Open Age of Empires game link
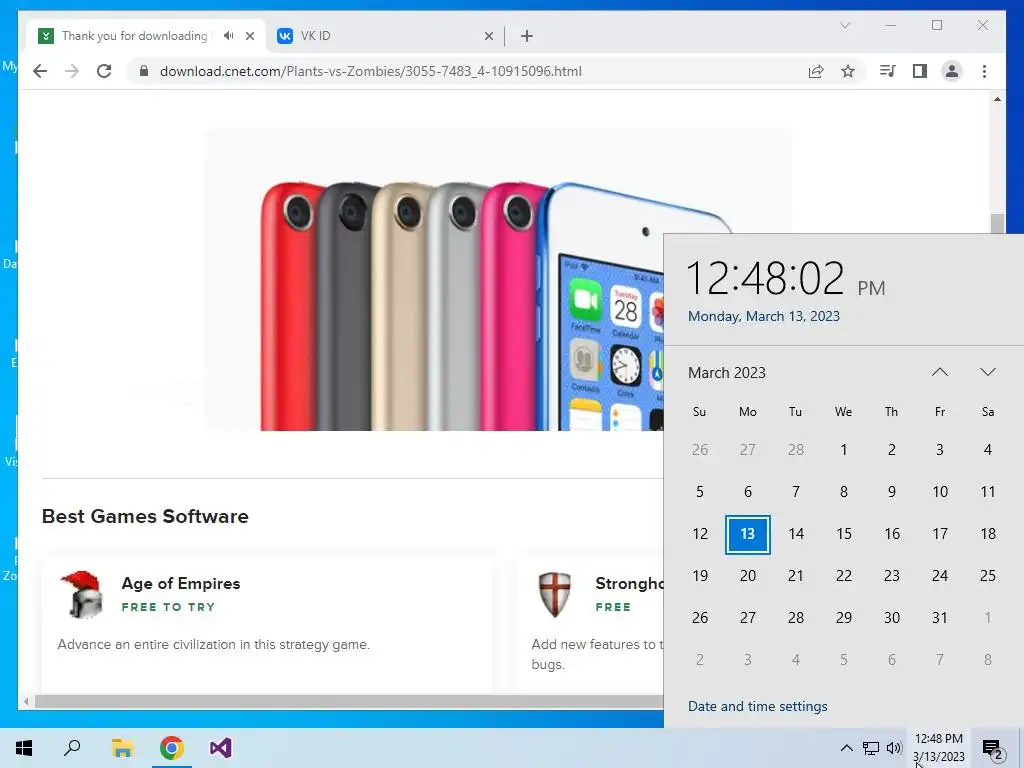 pos(181,583)
